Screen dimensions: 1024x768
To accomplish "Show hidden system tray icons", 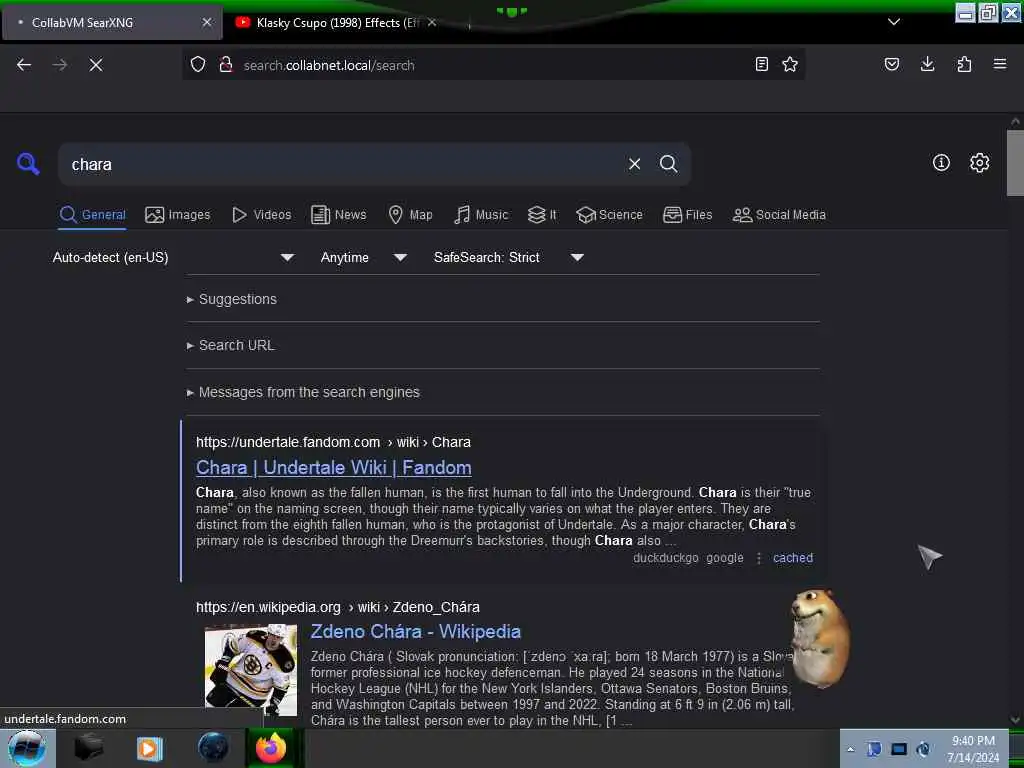I will pyautogui.click(x=850, y=749).
